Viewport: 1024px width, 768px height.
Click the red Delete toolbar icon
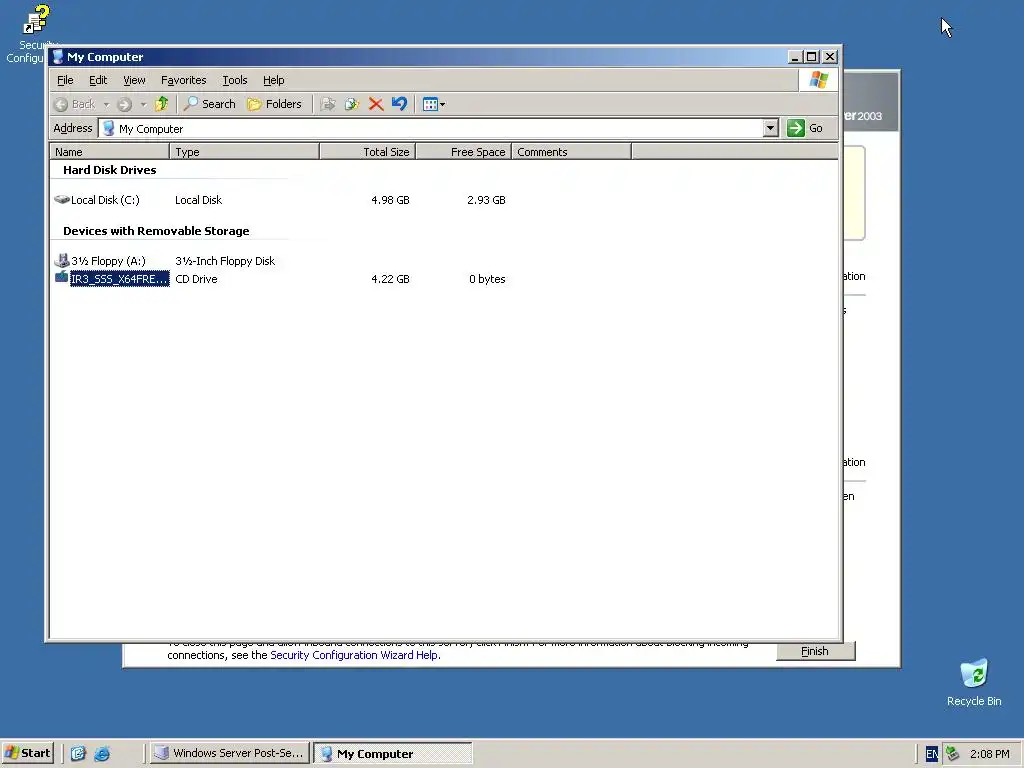click(376, 104)
